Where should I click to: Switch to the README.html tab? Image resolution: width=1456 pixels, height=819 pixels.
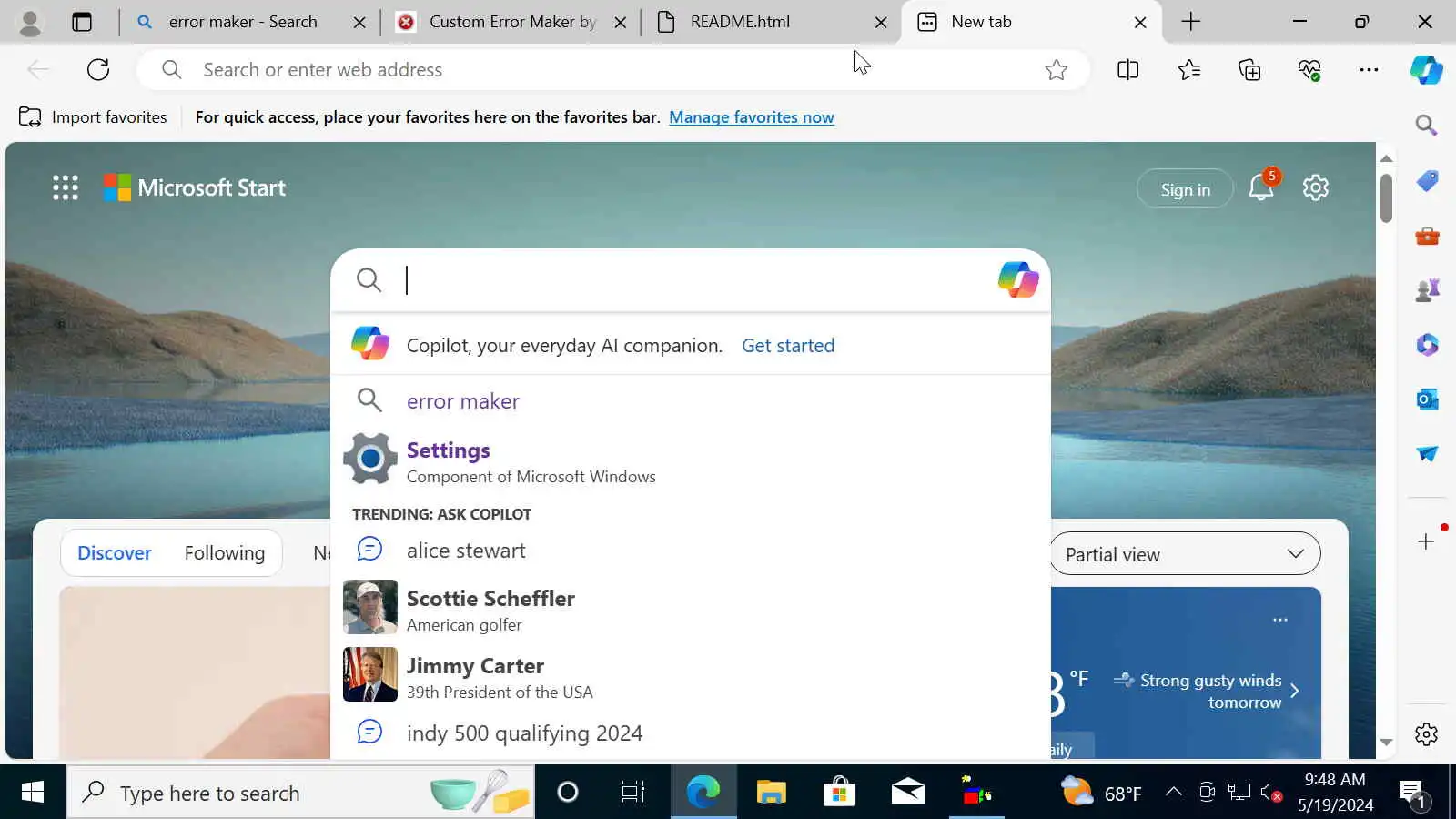[739, 22]
